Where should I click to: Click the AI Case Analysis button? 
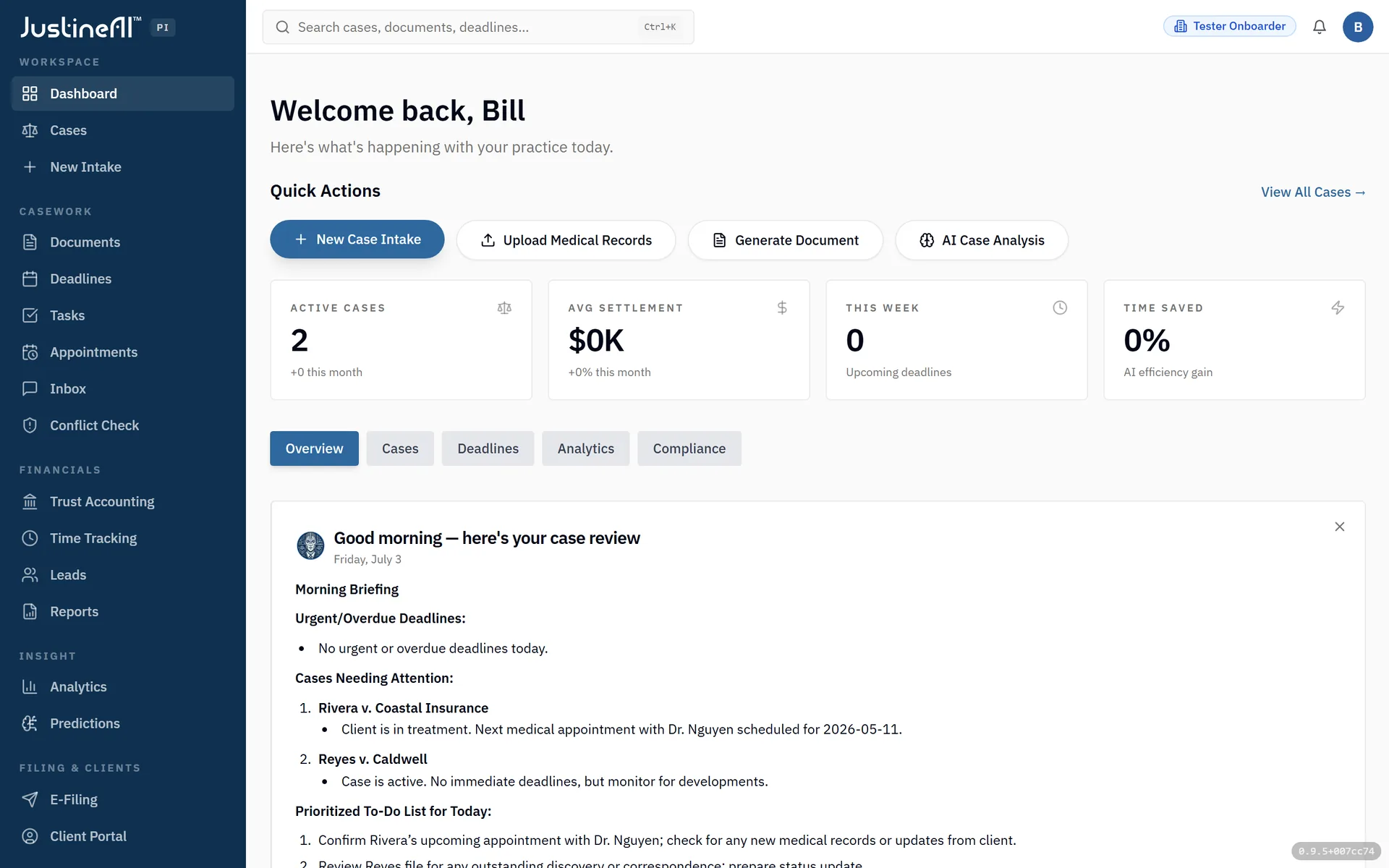982,240
